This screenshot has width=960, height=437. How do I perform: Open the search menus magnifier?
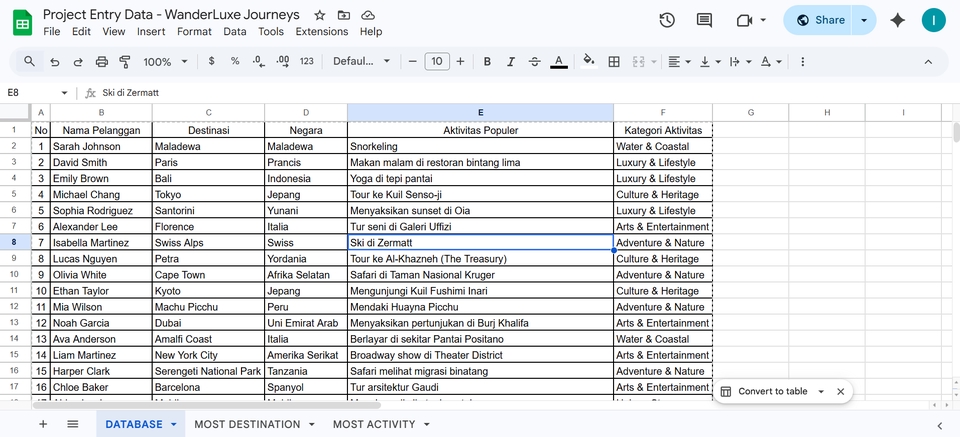[29, 61]
